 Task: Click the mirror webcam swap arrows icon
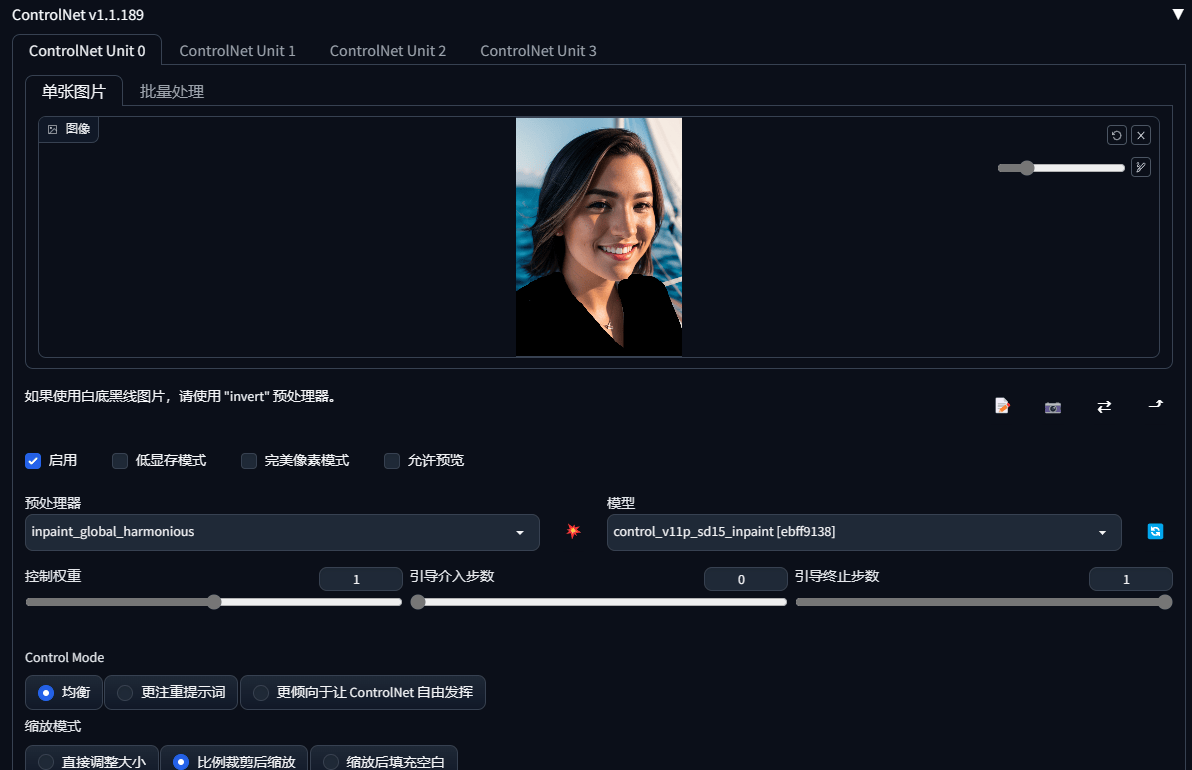[x=1104, y=407]
